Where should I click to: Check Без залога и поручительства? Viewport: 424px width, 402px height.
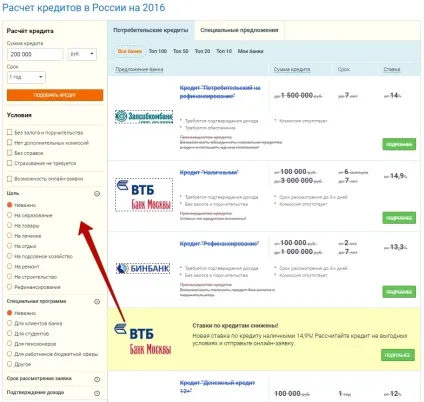10,132
